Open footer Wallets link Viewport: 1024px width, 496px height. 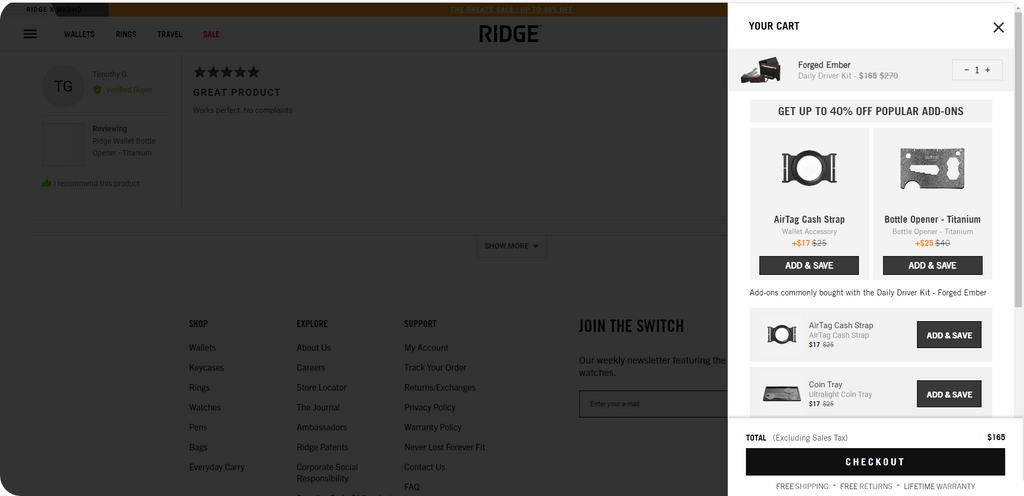[202, 348]
